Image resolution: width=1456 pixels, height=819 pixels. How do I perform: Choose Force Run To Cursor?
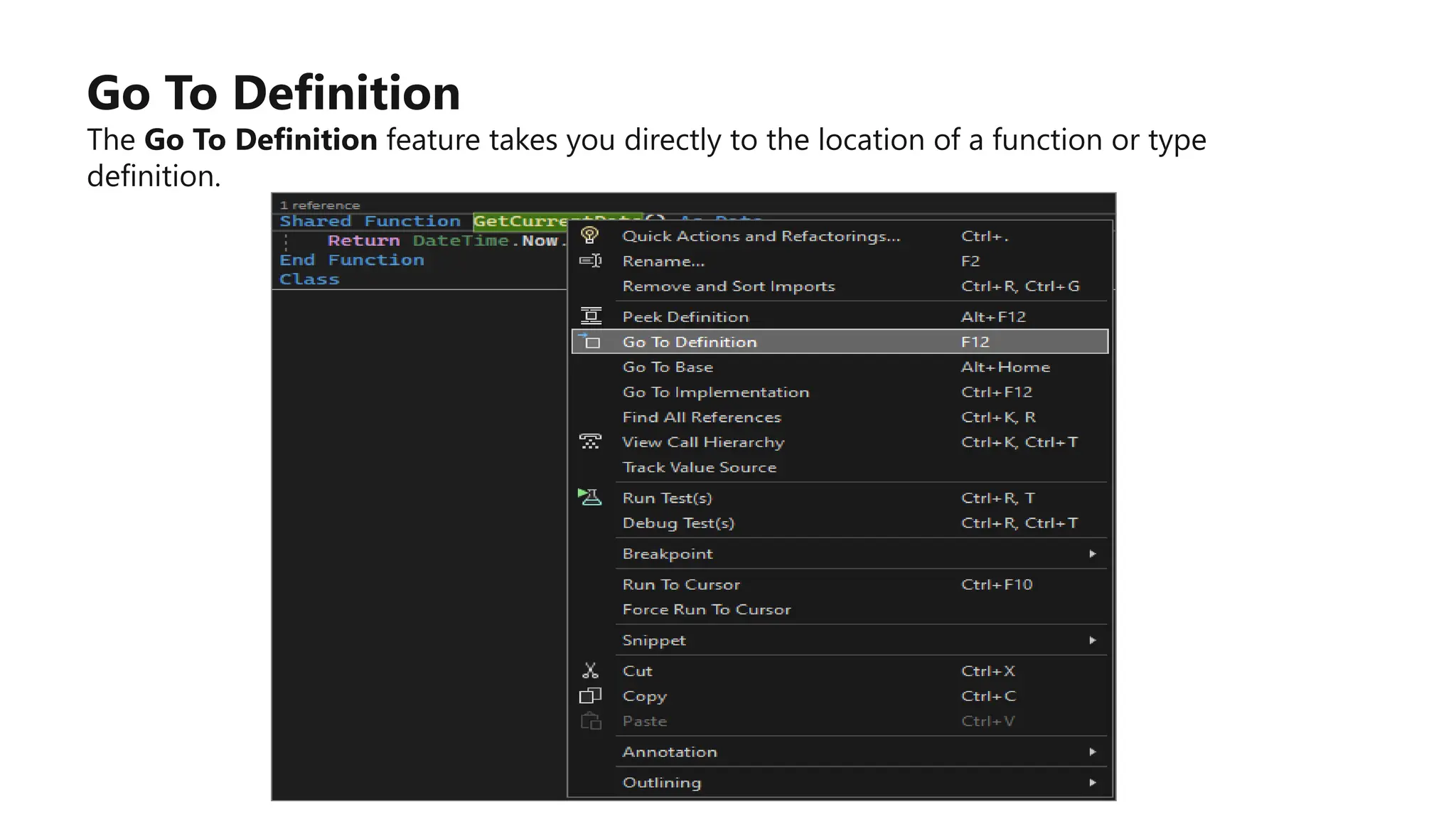[840, 609]
